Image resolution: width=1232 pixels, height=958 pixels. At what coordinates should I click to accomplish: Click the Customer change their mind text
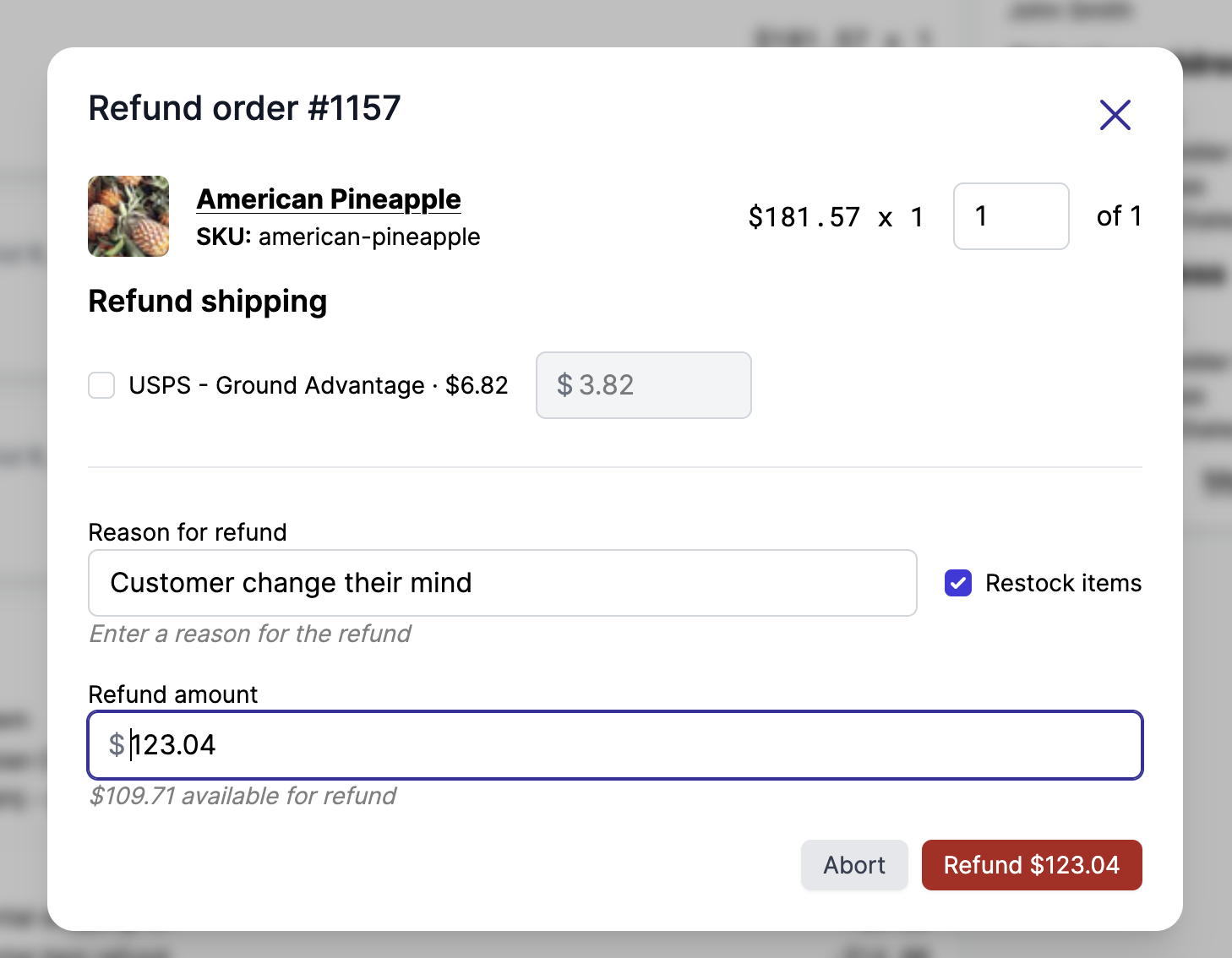pos(291,583)
